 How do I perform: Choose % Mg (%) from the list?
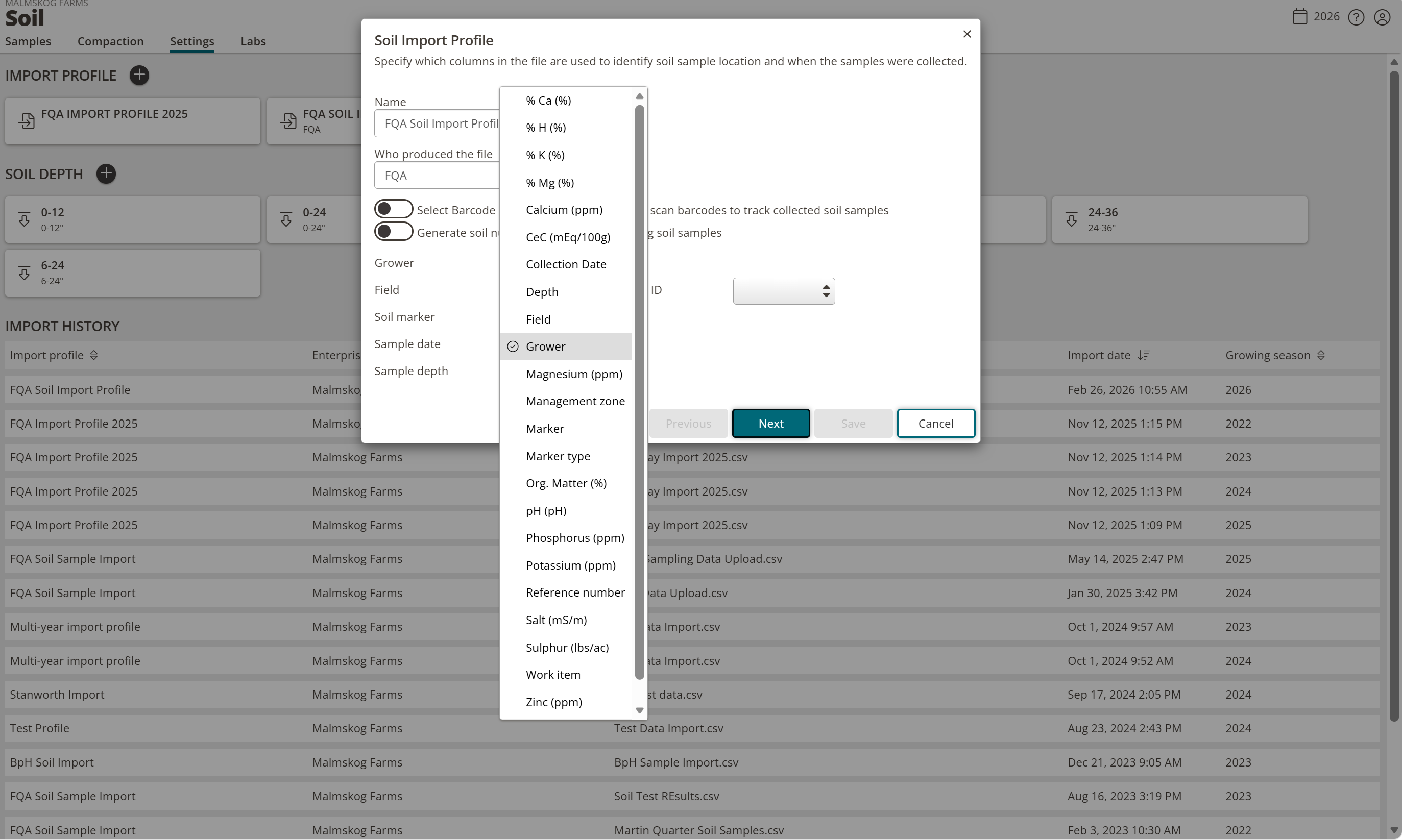566,182
